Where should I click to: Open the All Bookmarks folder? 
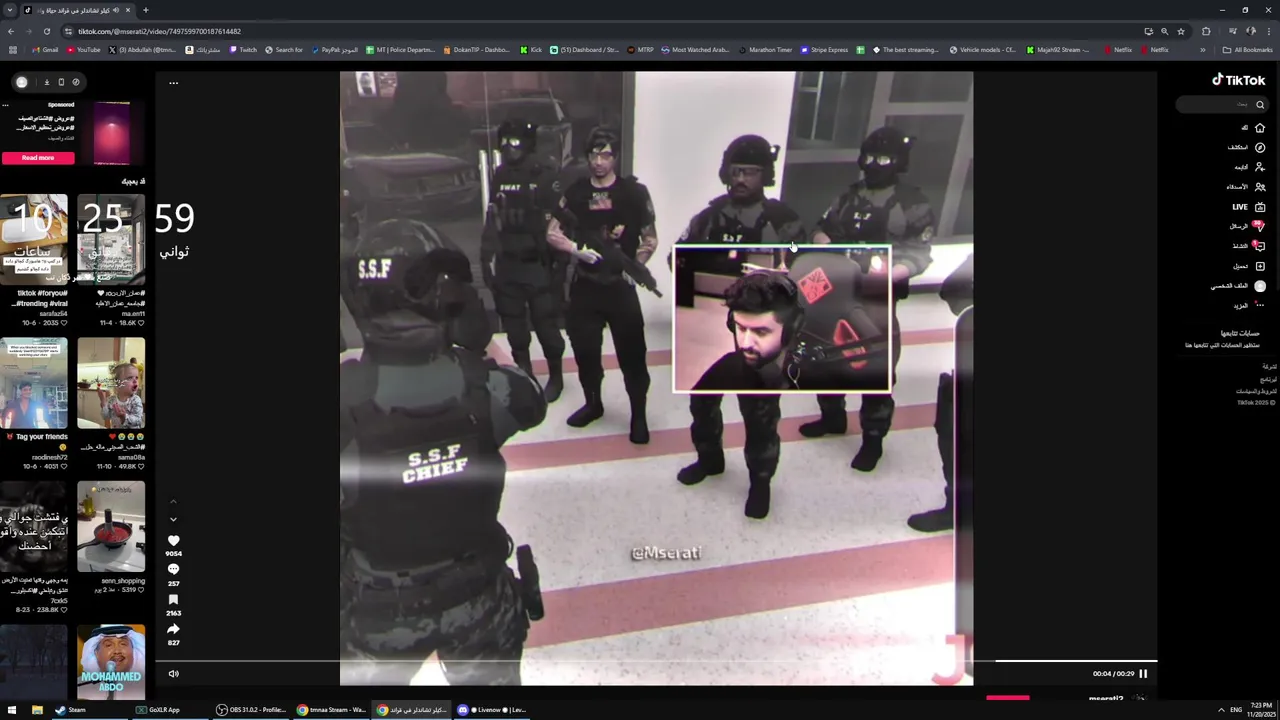(1247, 50)
